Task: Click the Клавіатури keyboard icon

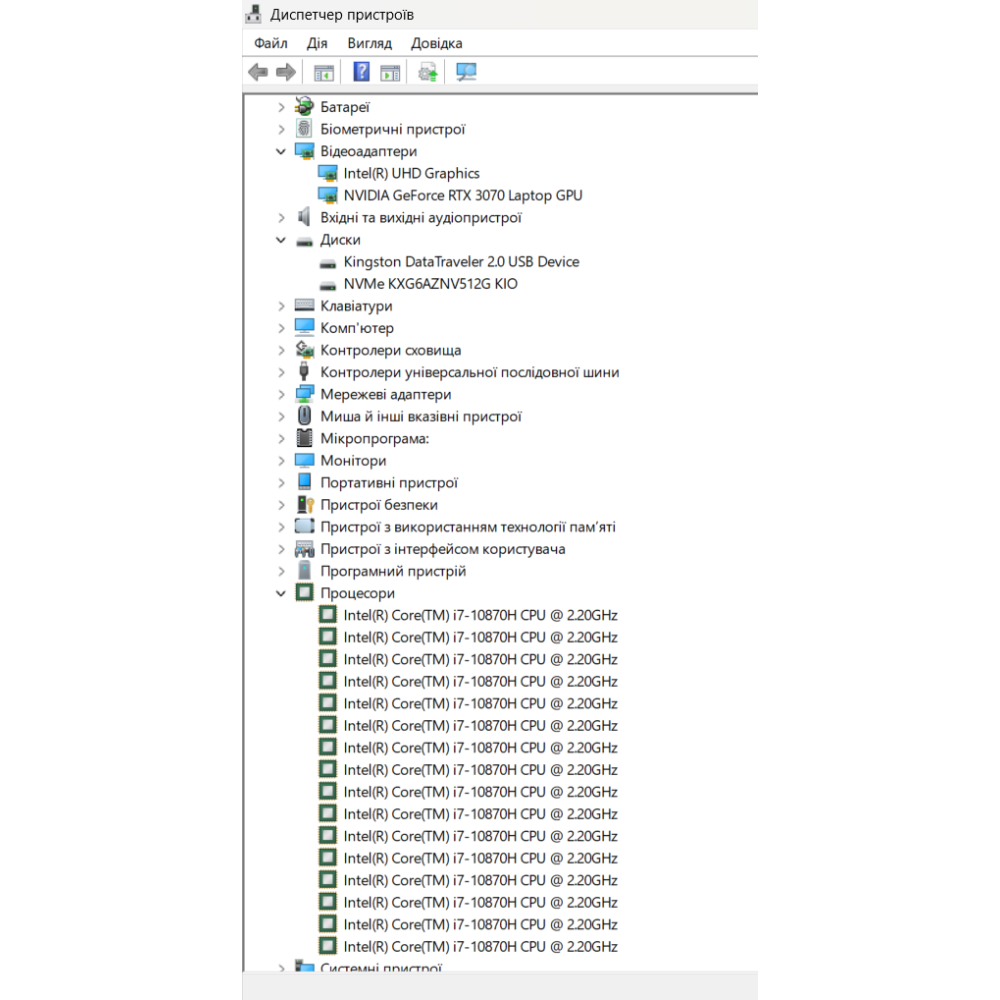Action: click(x=304, y=305)
